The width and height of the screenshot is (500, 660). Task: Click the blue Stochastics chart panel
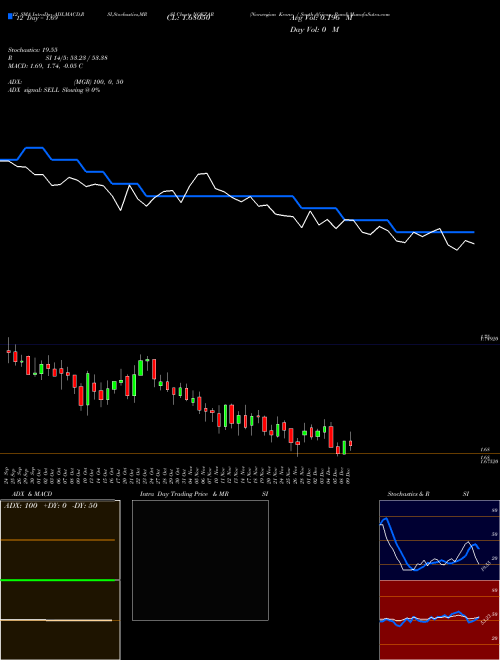[x=439, y=540]
